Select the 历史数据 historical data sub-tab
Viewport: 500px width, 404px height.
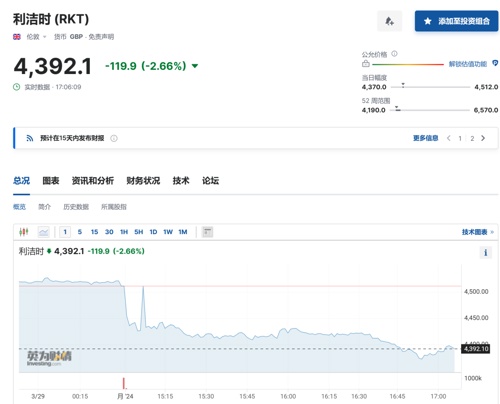tap(76, 207)
